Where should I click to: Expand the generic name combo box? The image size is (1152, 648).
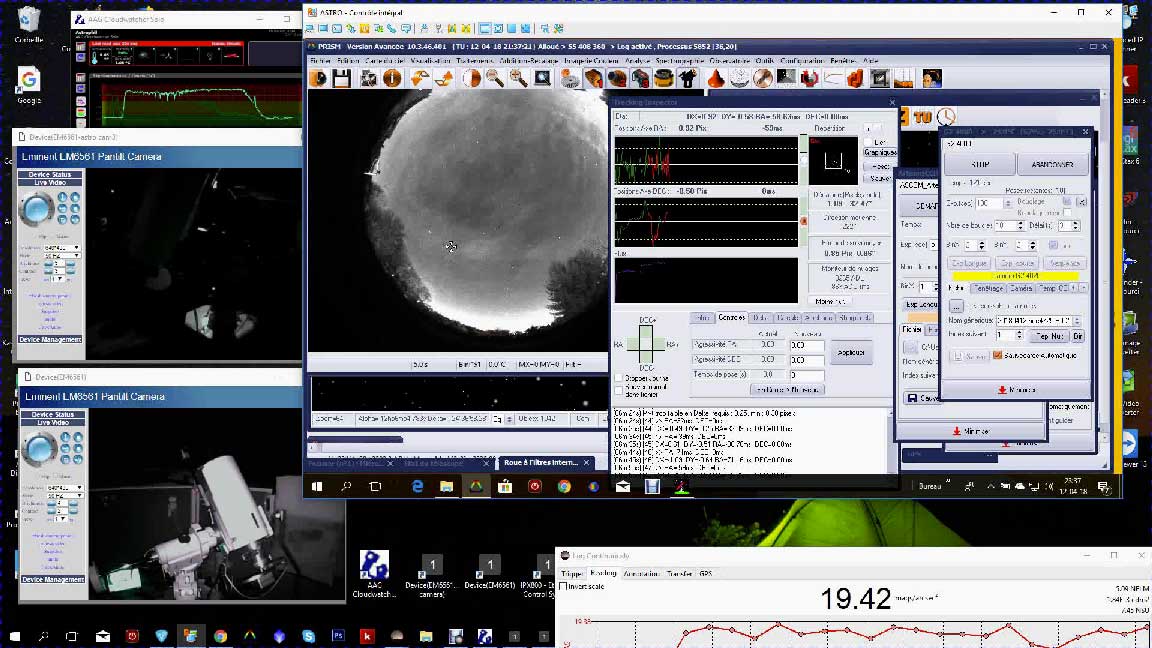pyautogui.click(x=1078, y=319)
